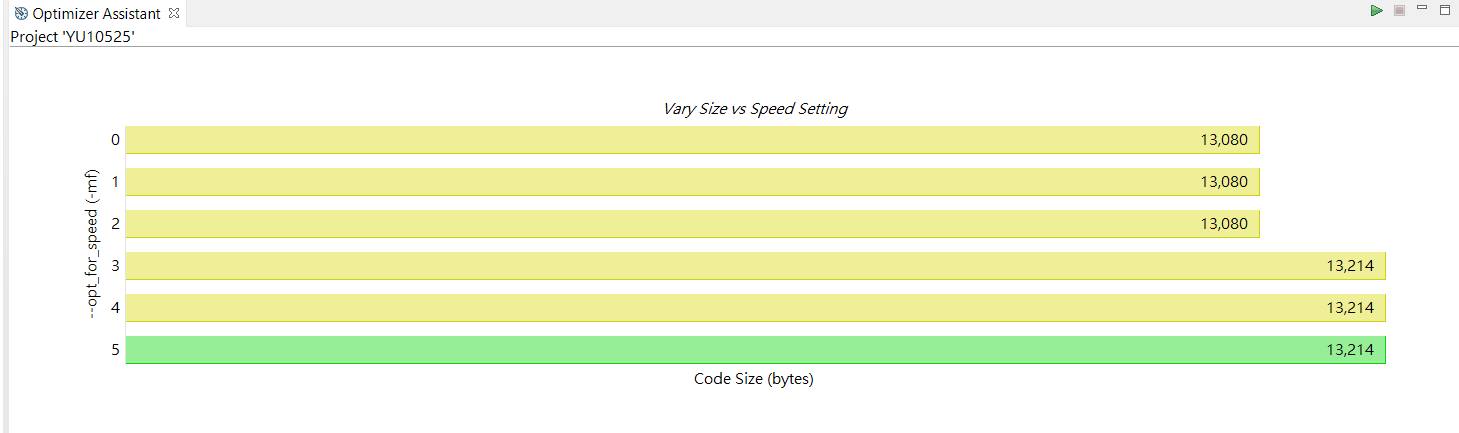This screenshot has height=433, width=1459.
Task: Close the Optimizer Assistant tab
Action: (174, 13)
